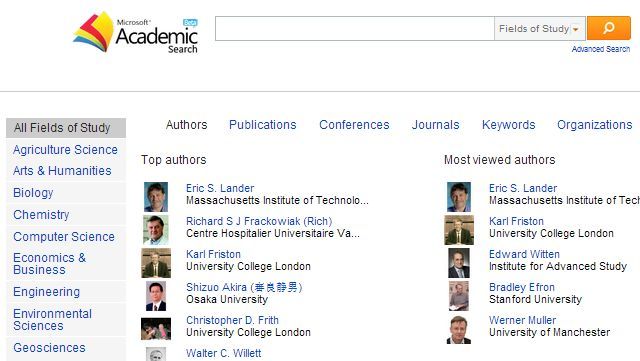This screenshot has height=361, width=640.
Task: Open the Journals tab
Action: pos(435,125)
